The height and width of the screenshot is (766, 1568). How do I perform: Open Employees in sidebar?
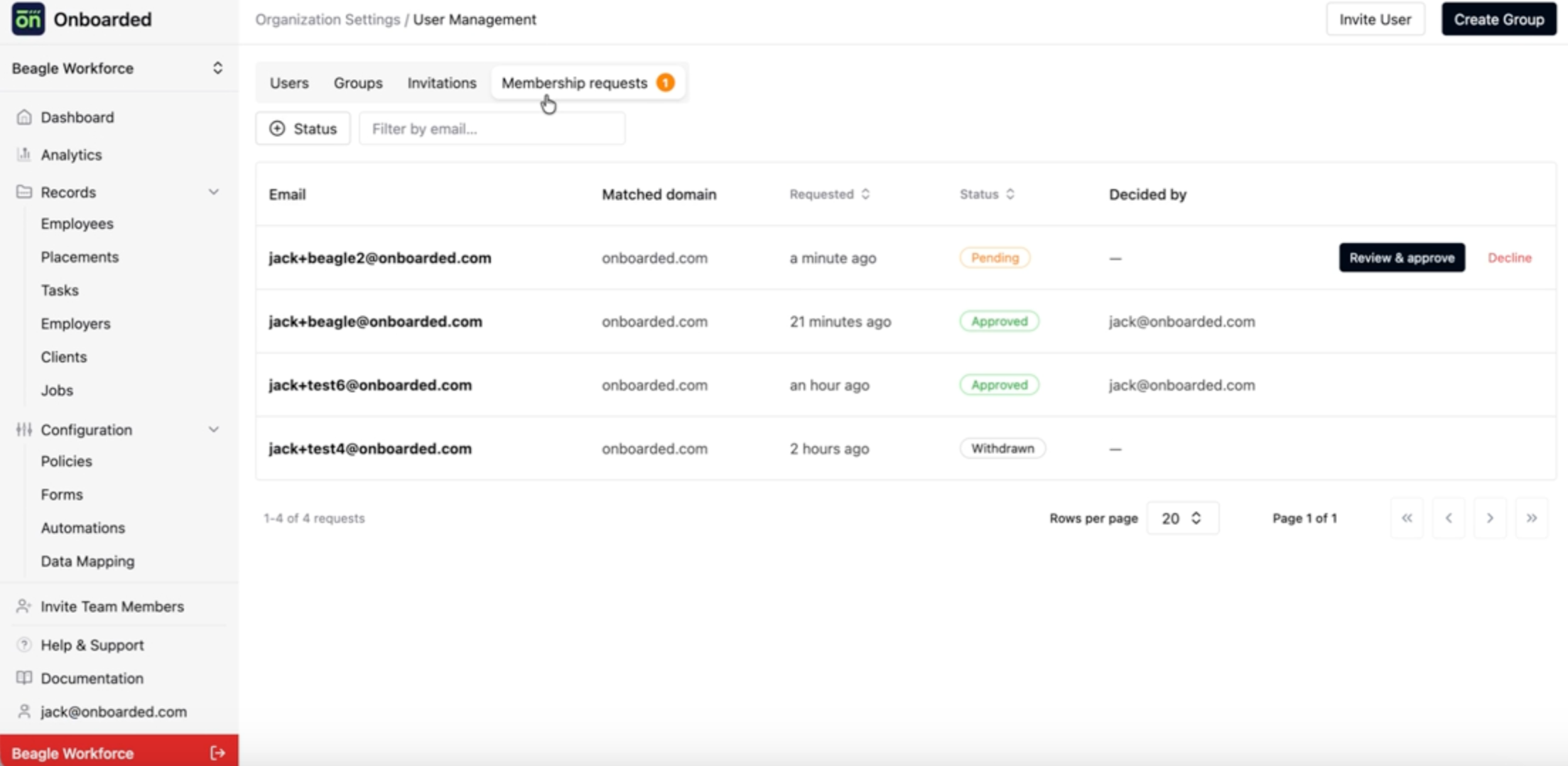(x=77, y=223)
